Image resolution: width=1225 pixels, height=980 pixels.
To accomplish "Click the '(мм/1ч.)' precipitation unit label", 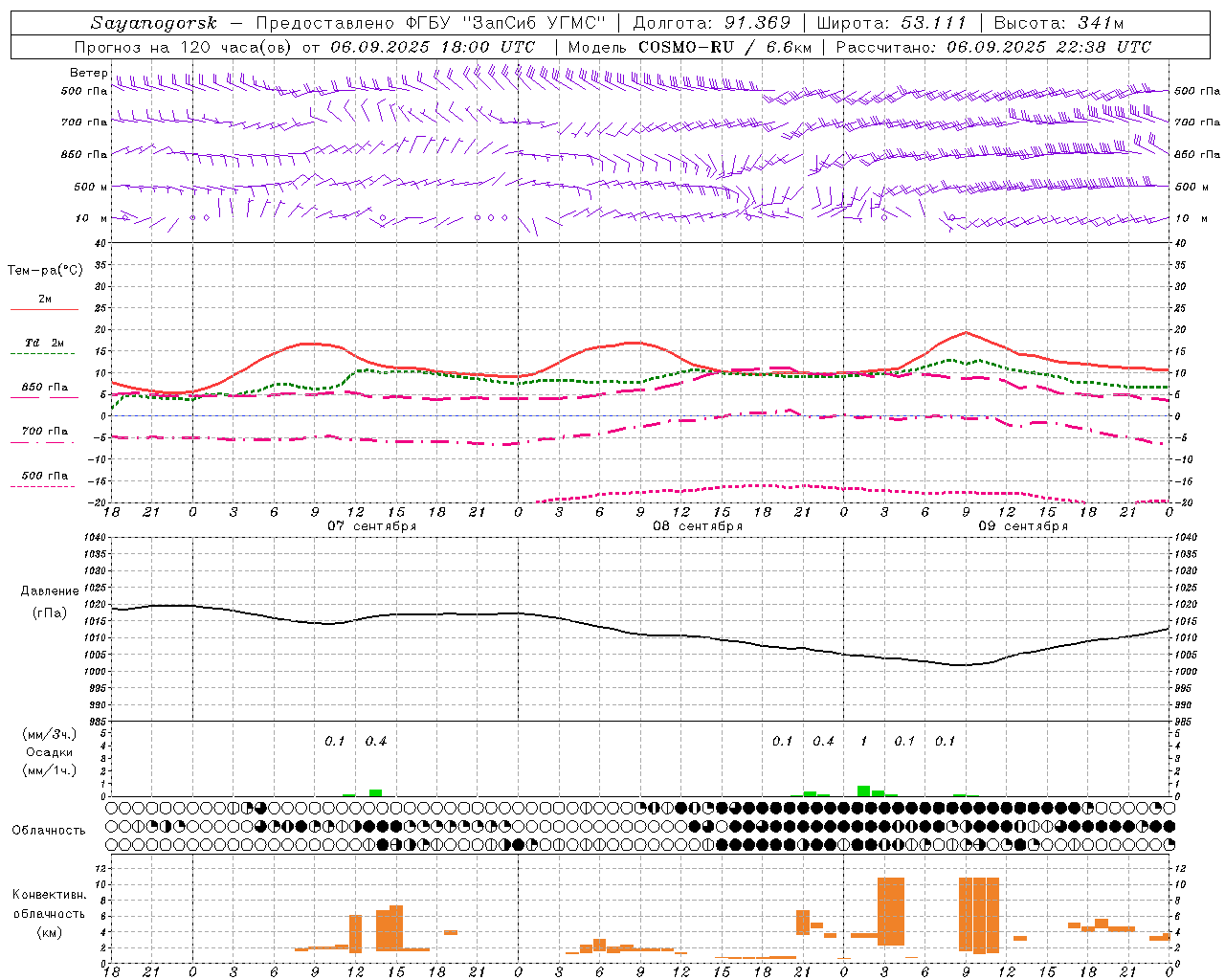I will click(50, 770).
